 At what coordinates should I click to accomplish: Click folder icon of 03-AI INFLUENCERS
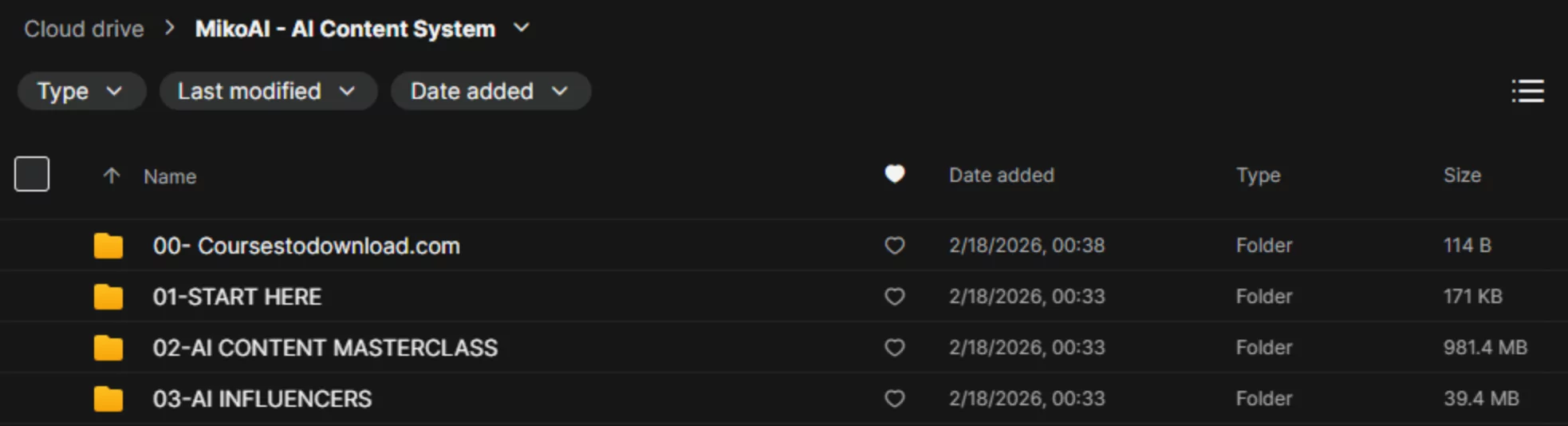pyautogui.click(x=108, y=399)
